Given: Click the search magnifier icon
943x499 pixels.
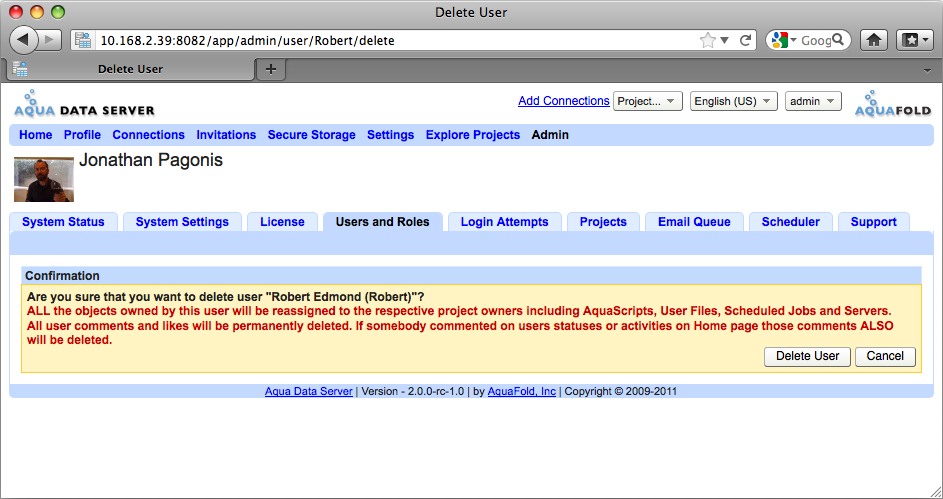Looking at the screenshot, I should click(x=838, y=40).
